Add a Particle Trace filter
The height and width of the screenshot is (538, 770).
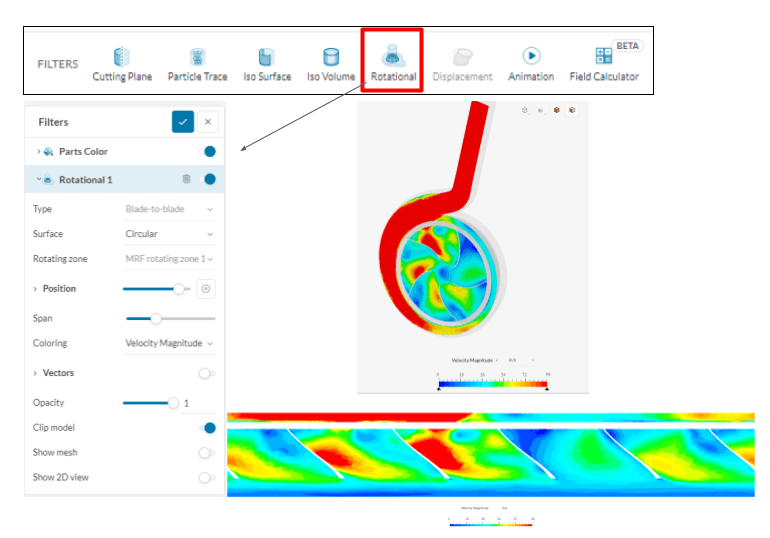[x=197, y=64]
